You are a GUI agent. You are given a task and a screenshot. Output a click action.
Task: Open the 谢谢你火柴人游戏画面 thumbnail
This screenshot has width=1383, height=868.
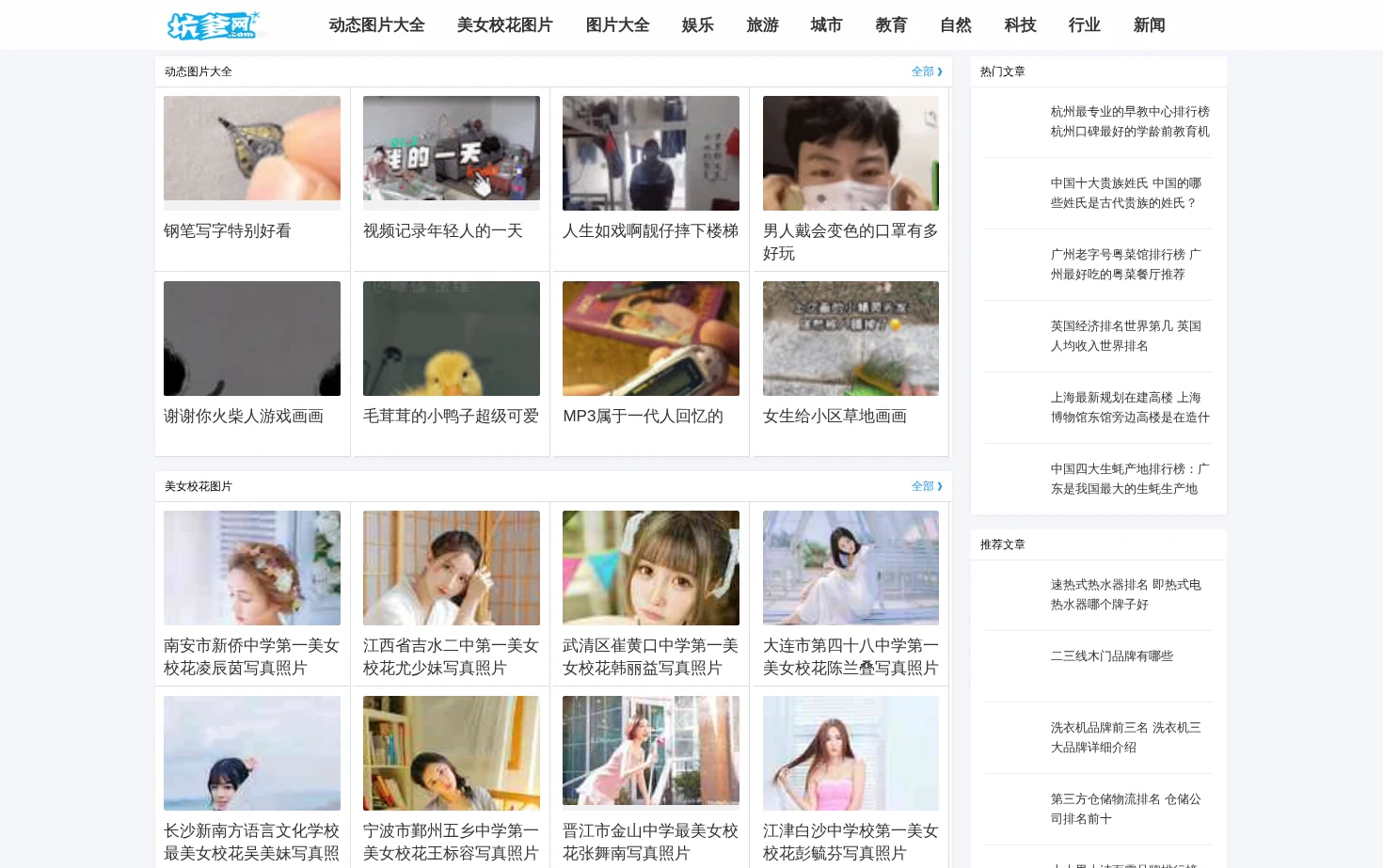(x=252, y=338)
